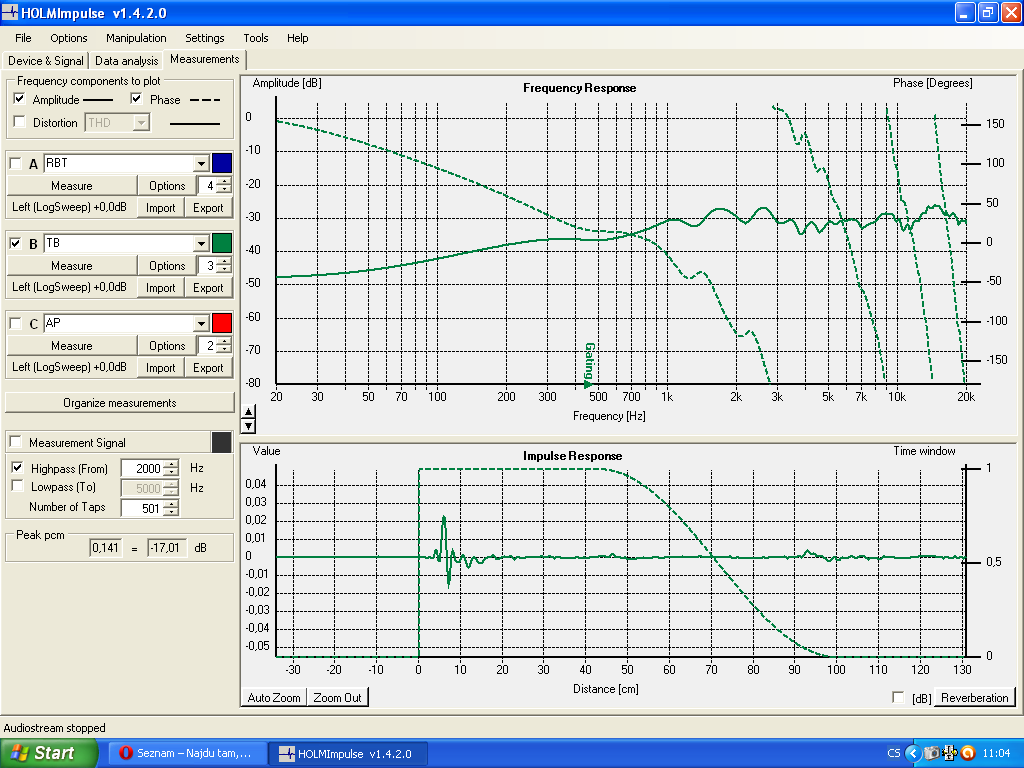1024x768 pixels.
Task: Click the Opera icon in the taskbar
Action: point(126,753)
